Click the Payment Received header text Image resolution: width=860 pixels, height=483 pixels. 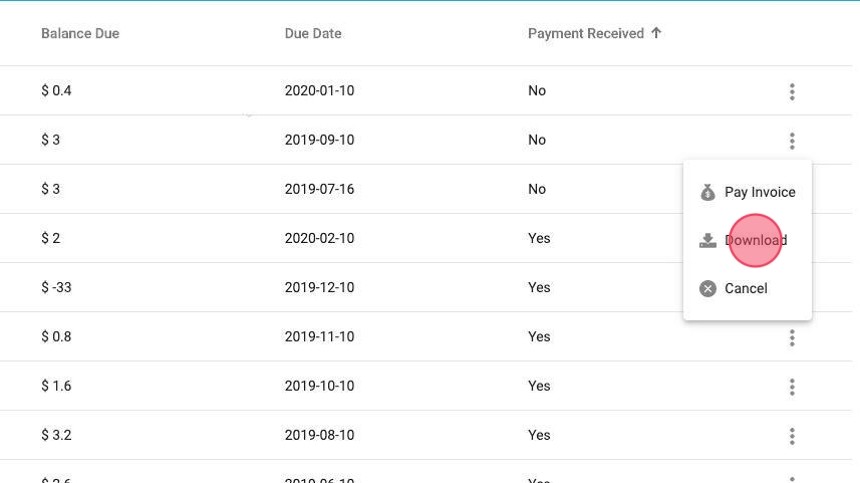(x=586, y=33)
